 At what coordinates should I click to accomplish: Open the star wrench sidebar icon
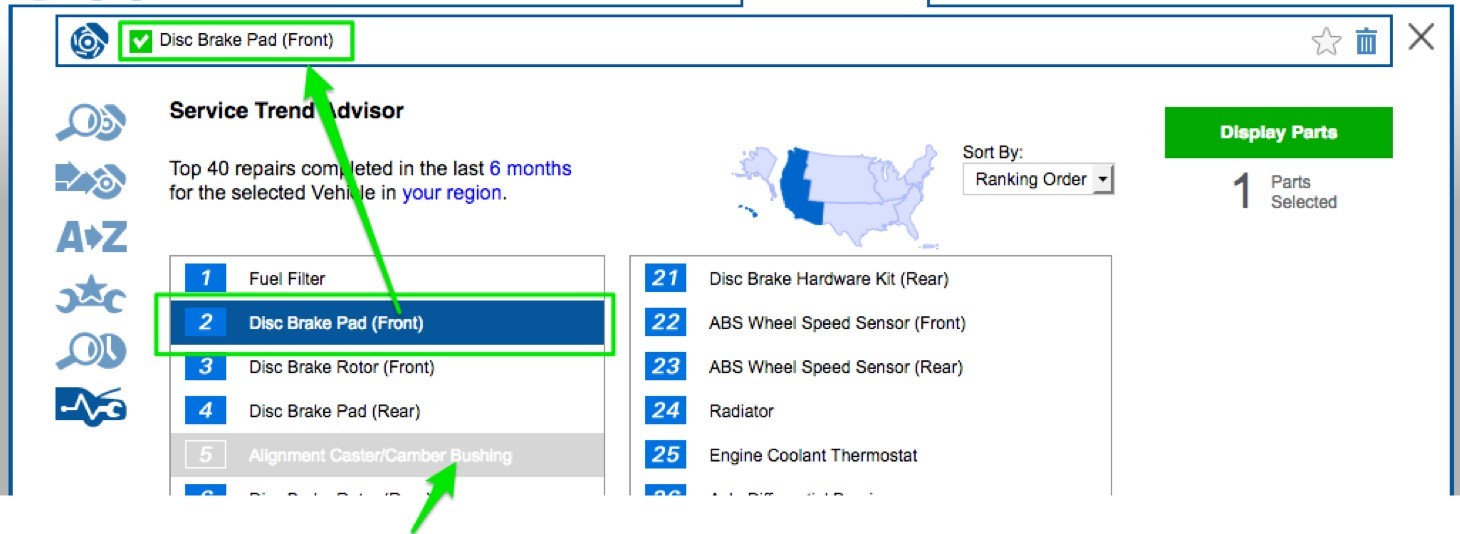[x=91, y=296]
